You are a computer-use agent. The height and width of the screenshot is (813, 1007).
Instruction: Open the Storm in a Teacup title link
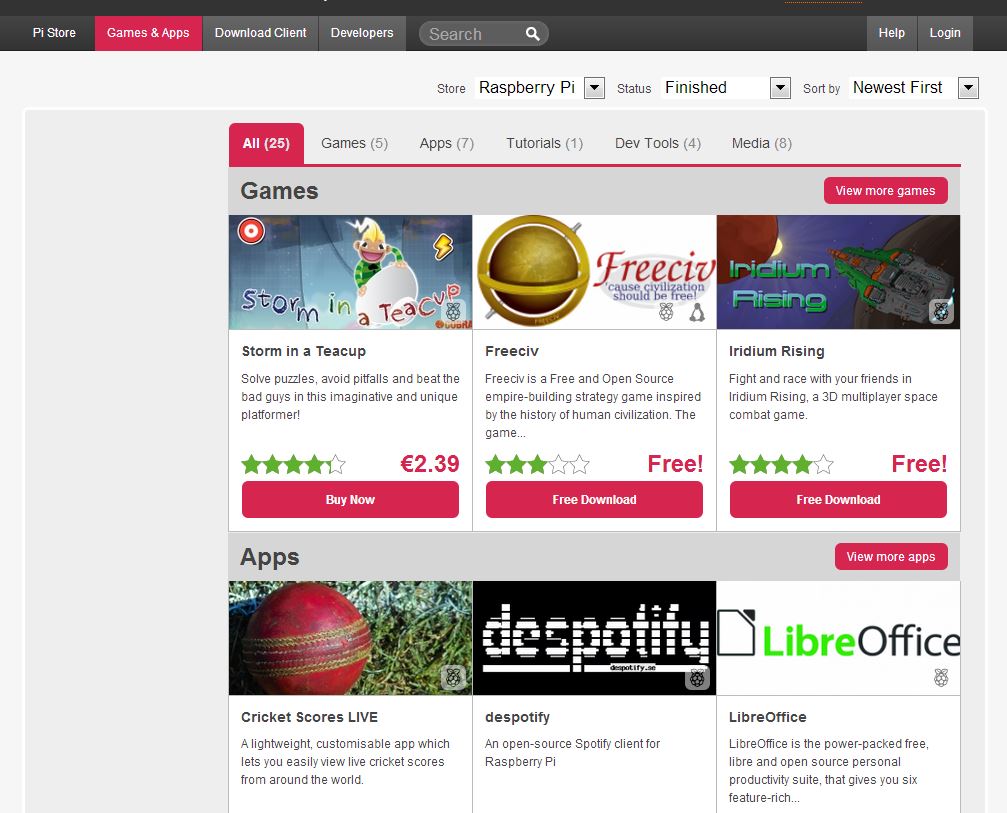pos(304,351)
